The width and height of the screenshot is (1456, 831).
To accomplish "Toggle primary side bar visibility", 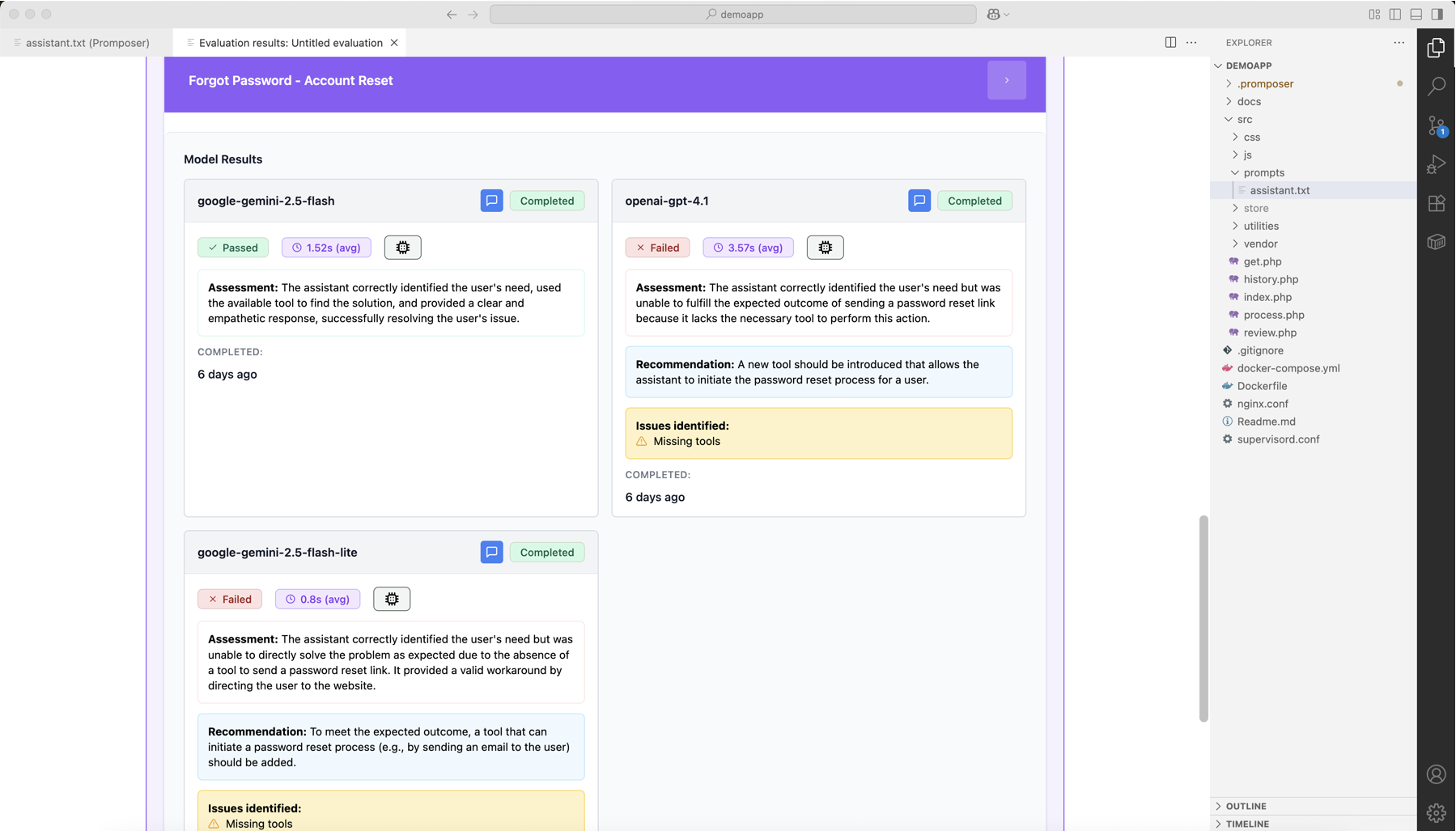I will pos(1395,14).
